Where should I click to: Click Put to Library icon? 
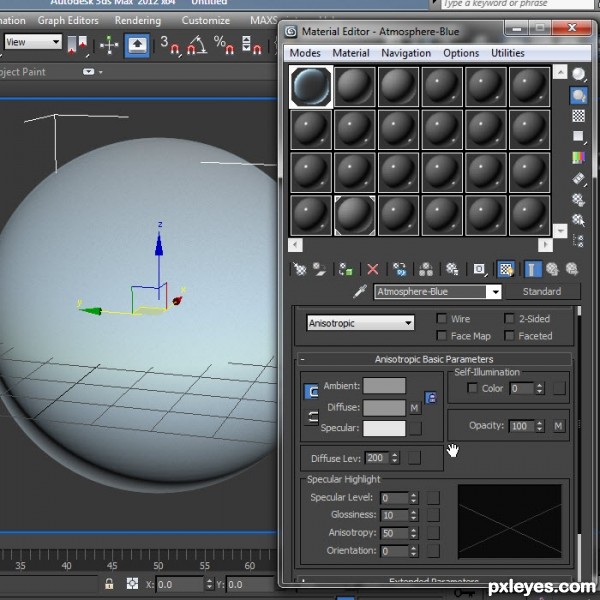point(452,269)
